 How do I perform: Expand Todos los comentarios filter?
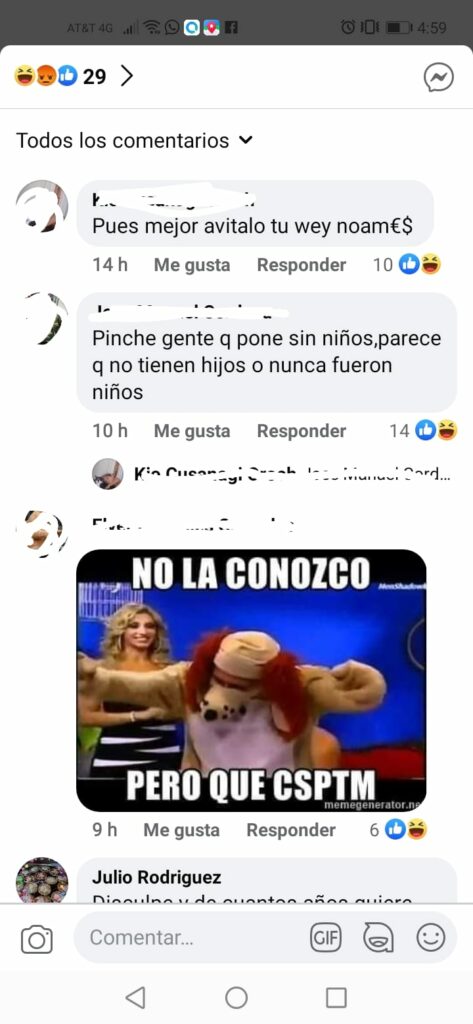coord(134,140)
